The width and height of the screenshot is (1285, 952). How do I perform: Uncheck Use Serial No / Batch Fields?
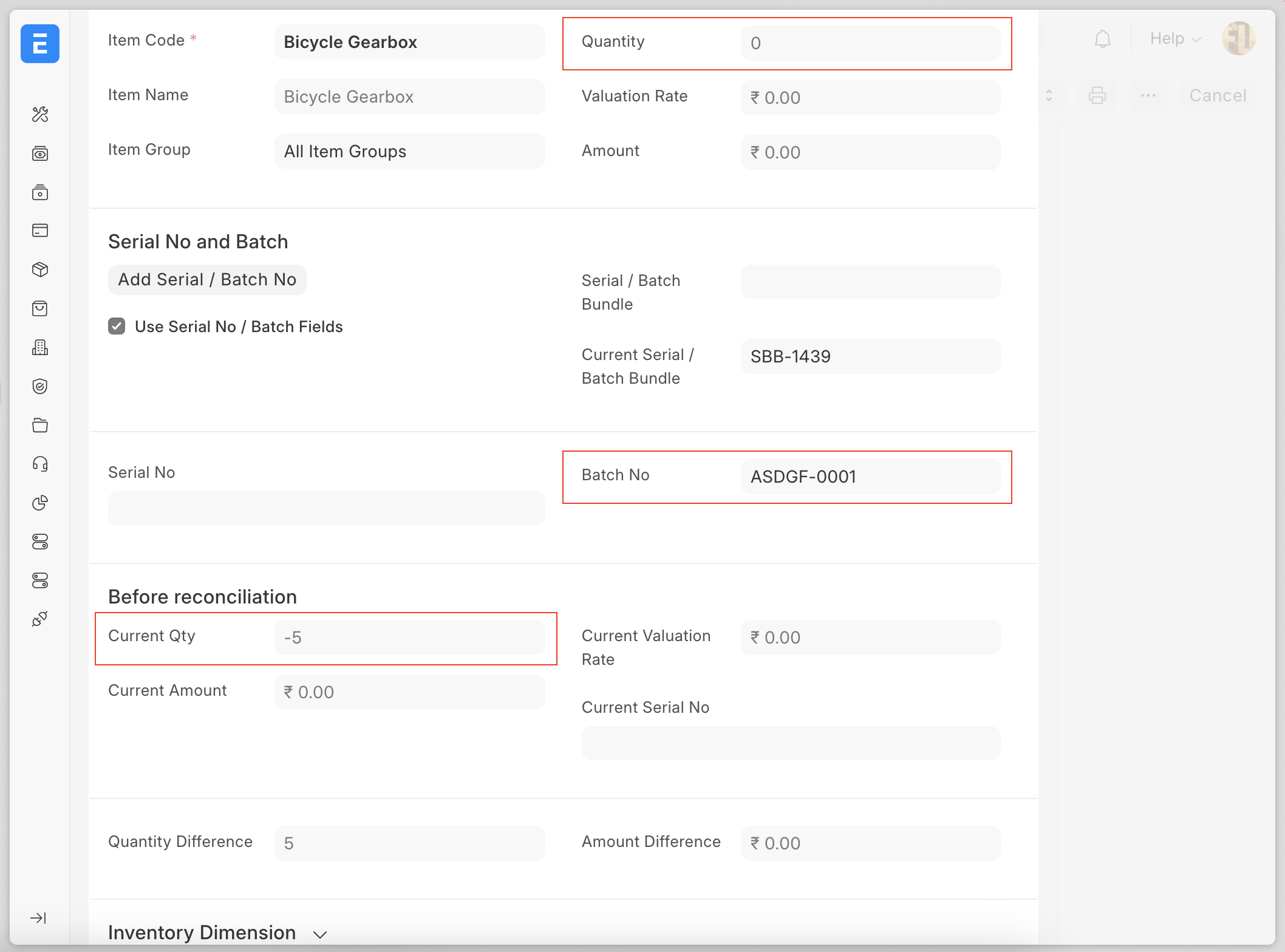pyautogui.click(x=117, y=327)
